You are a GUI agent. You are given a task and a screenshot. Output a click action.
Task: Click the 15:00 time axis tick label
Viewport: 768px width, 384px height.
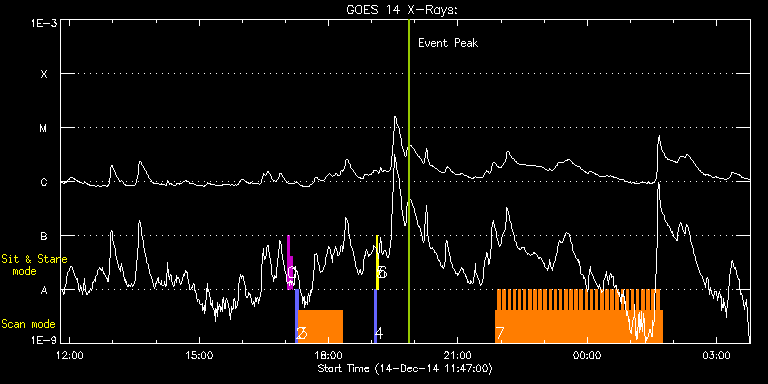pos(199,354)
